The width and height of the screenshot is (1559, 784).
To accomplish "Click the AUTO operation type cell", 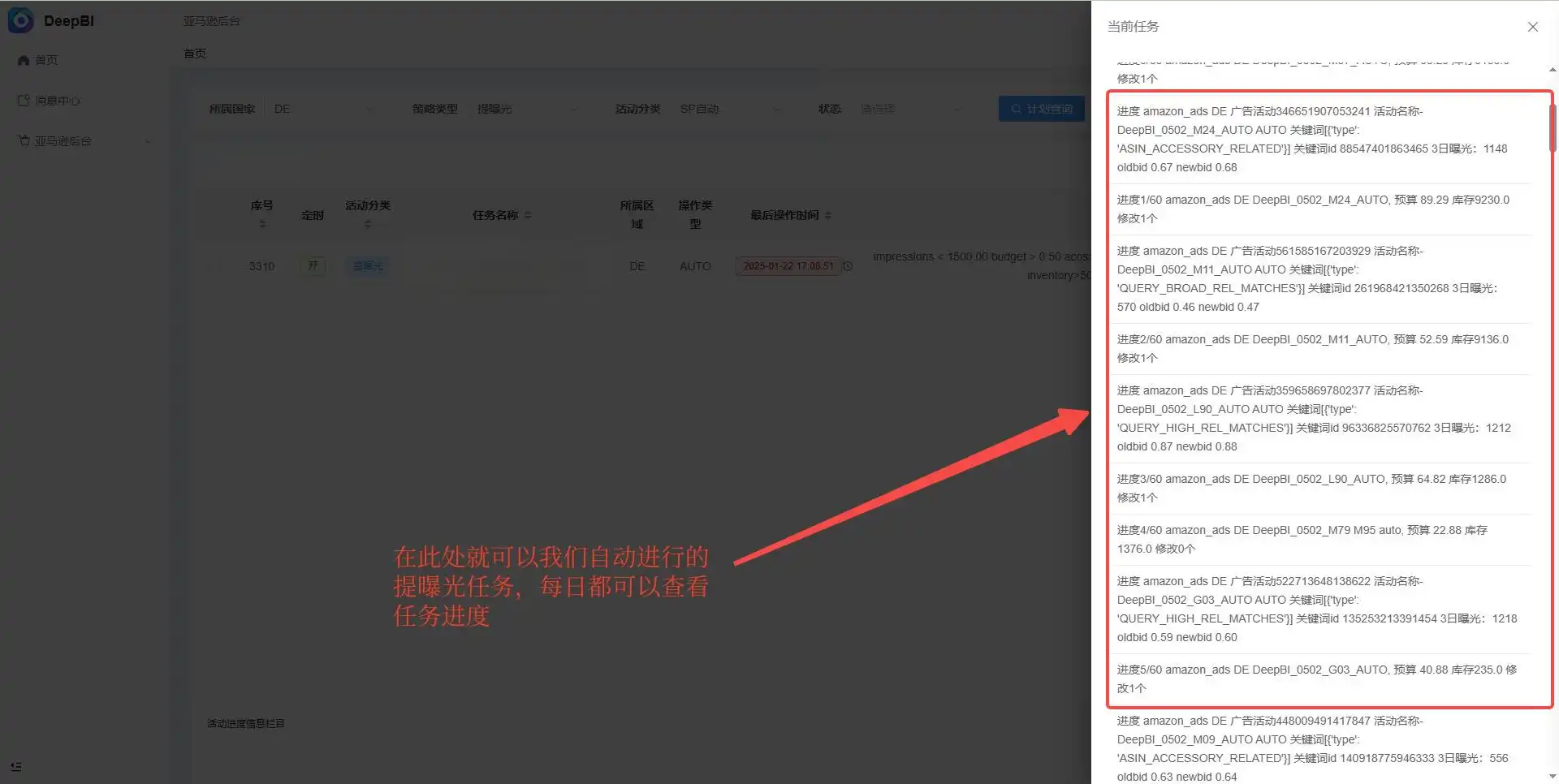I will pos(695,266).
